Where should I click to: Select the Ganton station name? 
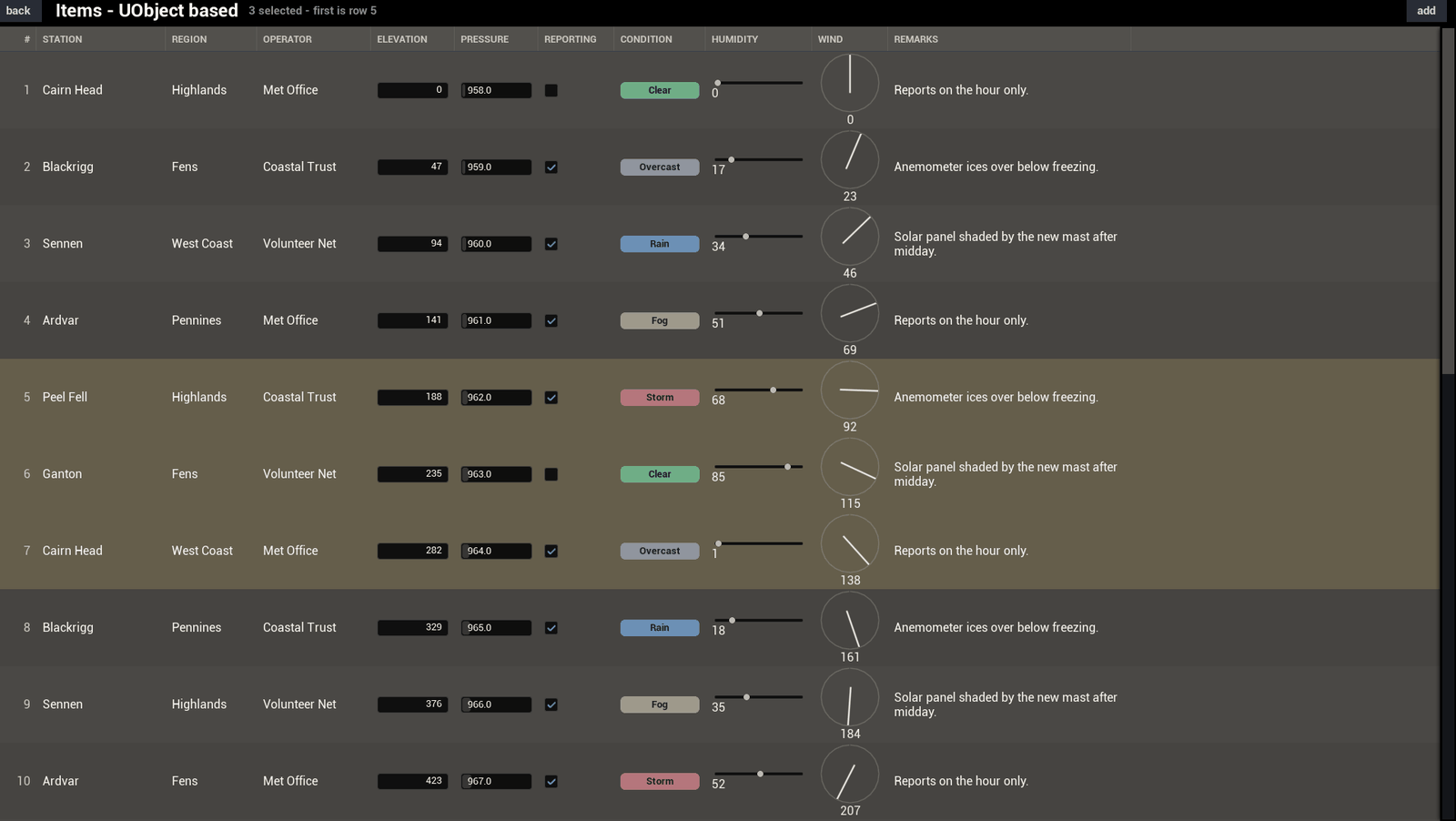[62, 474]
